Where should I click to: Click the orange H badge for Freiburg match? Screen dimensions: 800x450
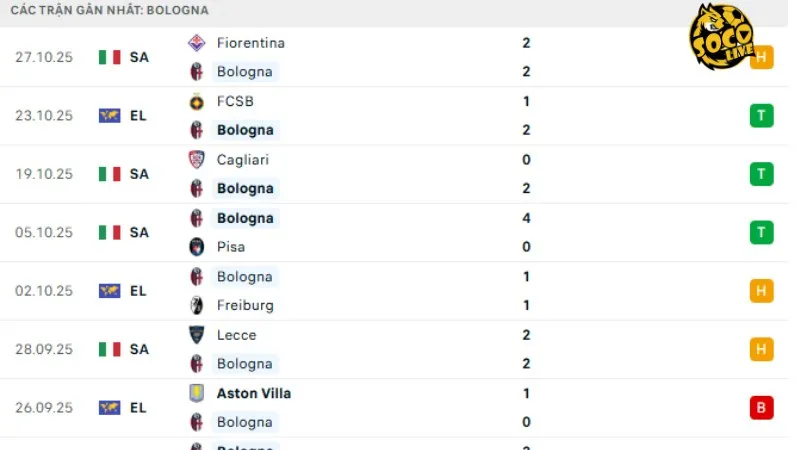pyautogui.click(x=761, y=291)
